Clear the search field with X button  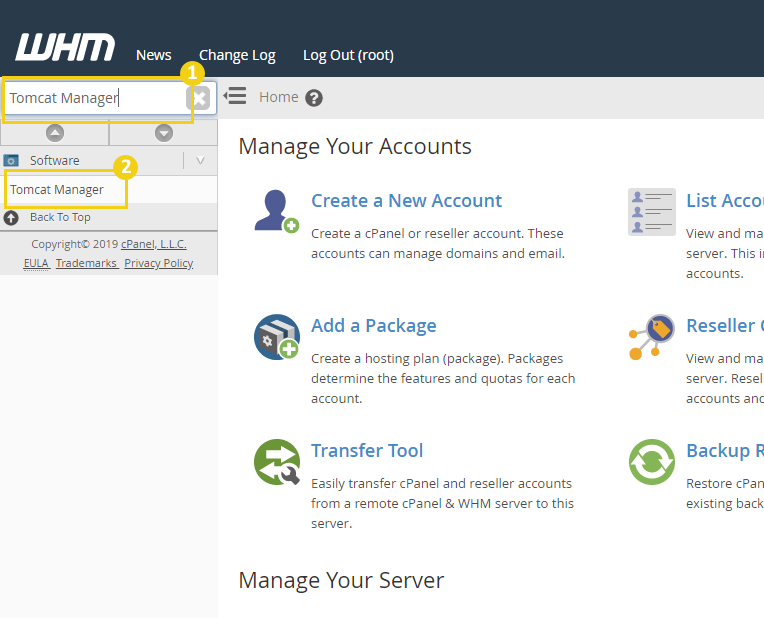coord(198,98)
